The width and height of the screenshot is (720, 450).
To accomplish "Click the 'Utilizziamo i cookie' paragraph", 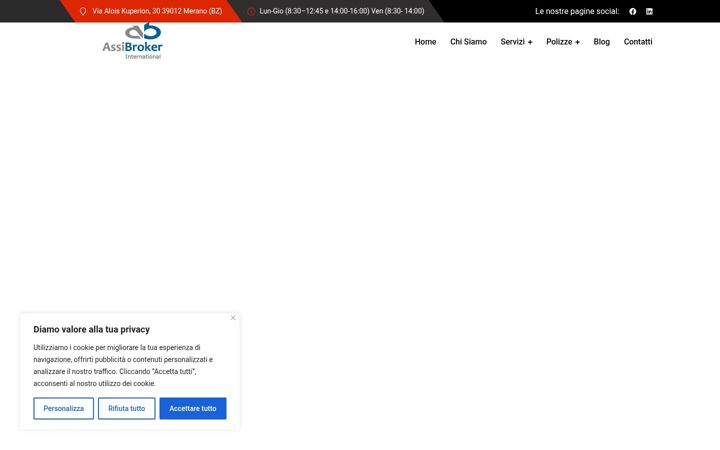I will 123,366.
